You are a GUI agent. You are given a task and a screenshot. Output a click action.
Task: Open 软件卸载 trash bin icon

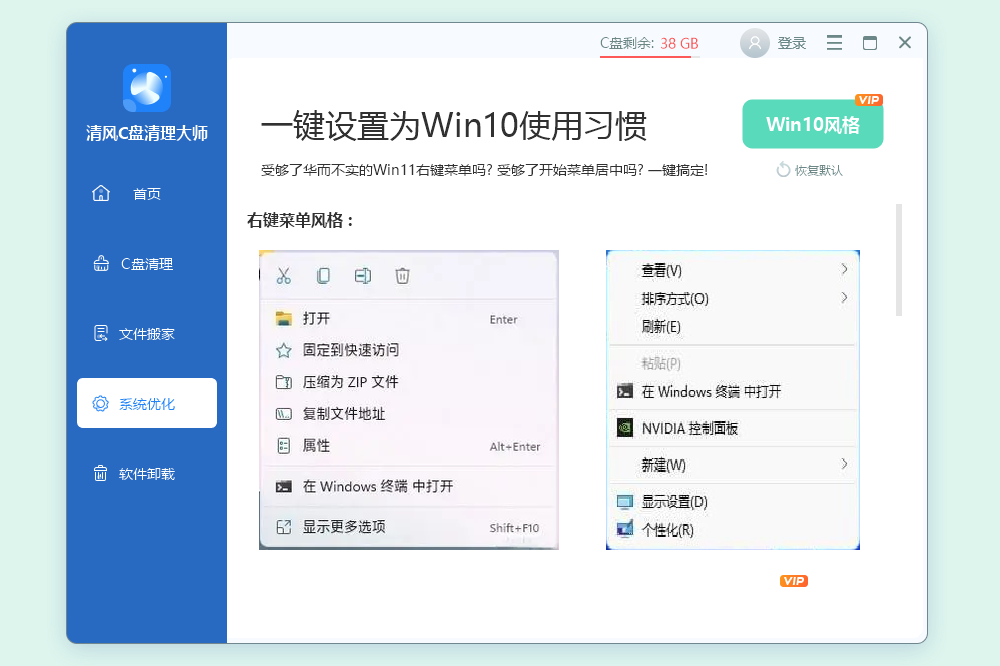pyautogui.click(x=101, y=474)
